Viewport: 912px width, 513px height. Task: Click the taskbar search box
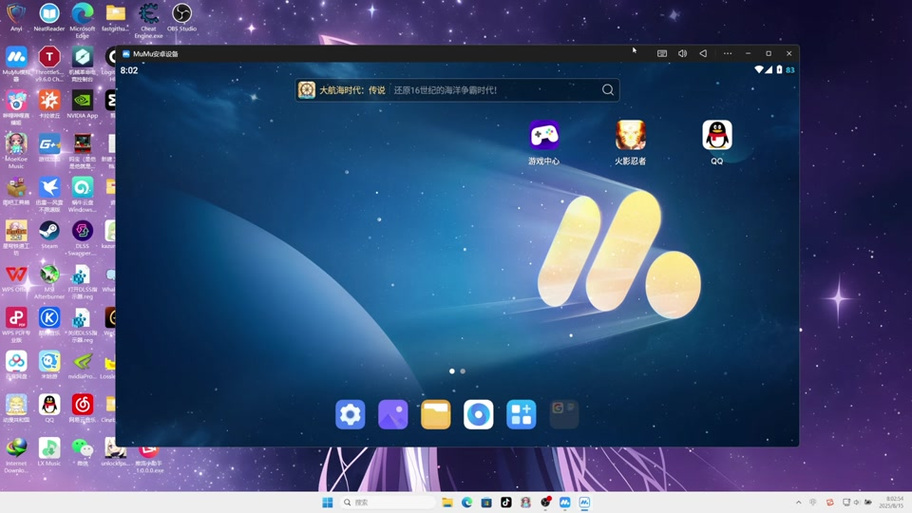point(388,502)
